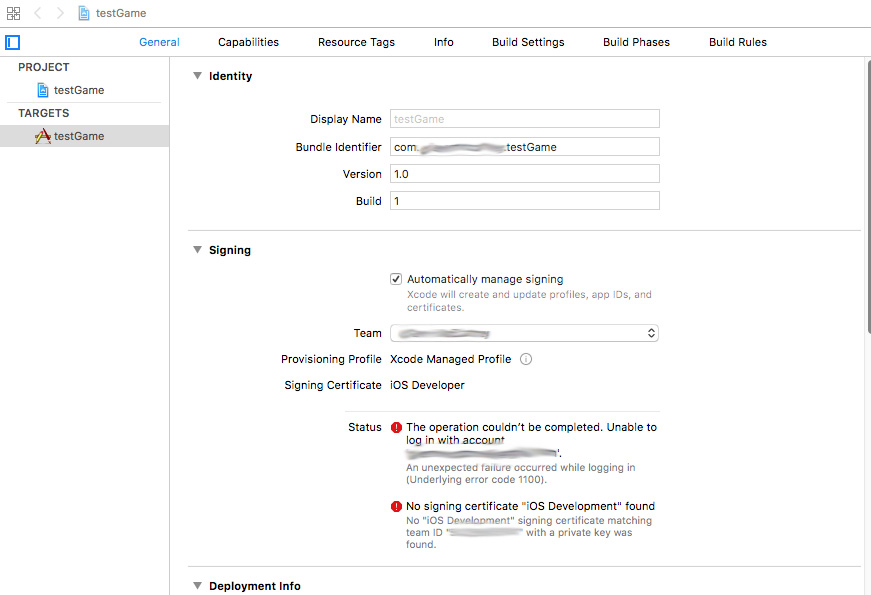Click the 'Underlying error code 1100' text

[x=476, y=479]
